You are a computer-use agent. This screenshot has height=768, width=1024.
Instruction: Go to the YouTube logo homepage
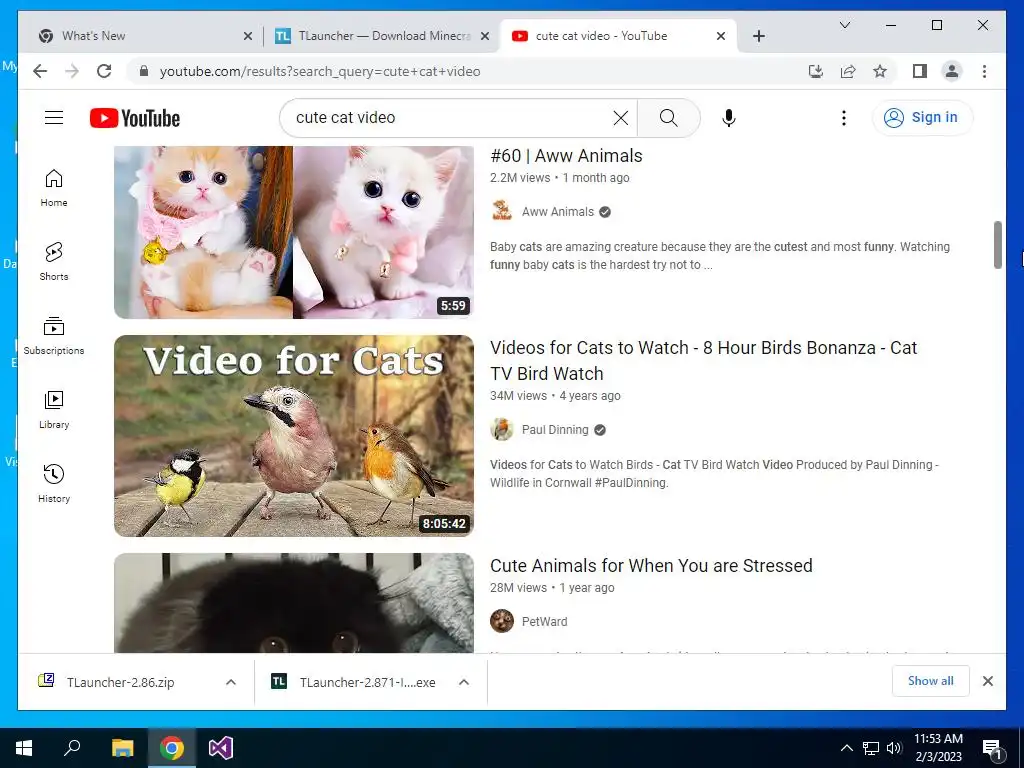[135, 118]
